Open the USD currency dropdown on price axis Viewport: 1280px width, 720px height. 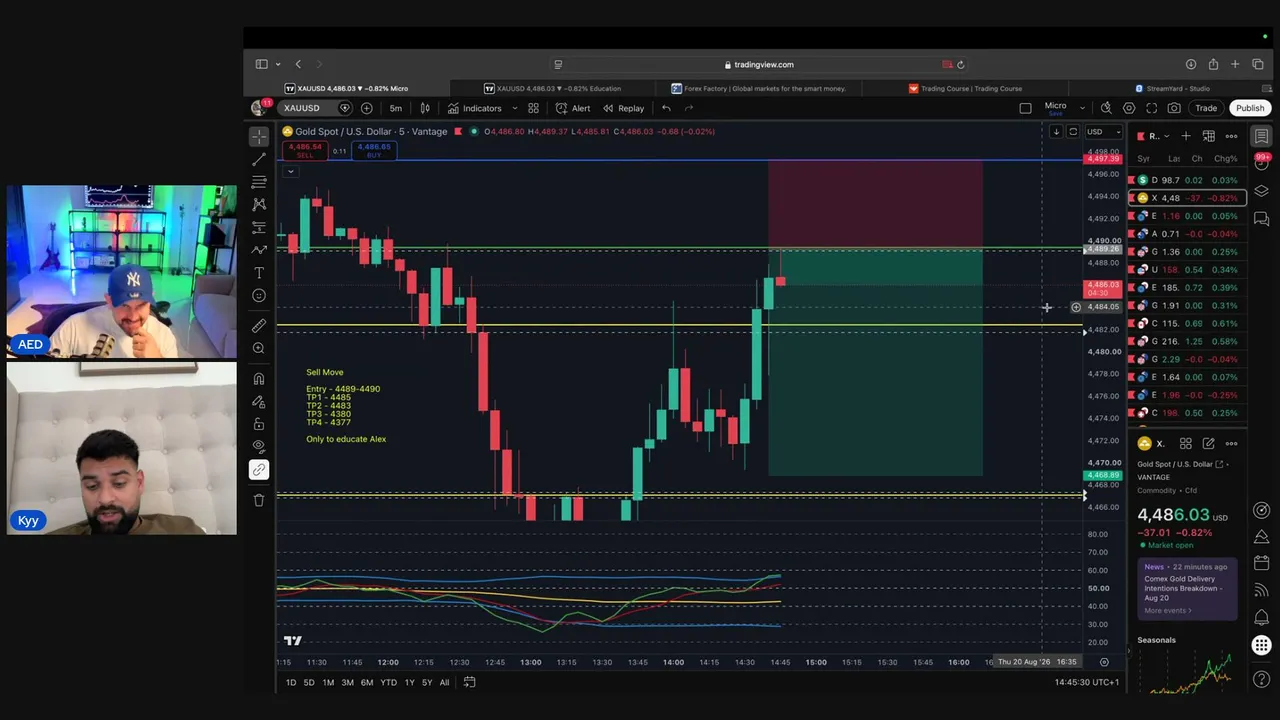(1103, 132)
